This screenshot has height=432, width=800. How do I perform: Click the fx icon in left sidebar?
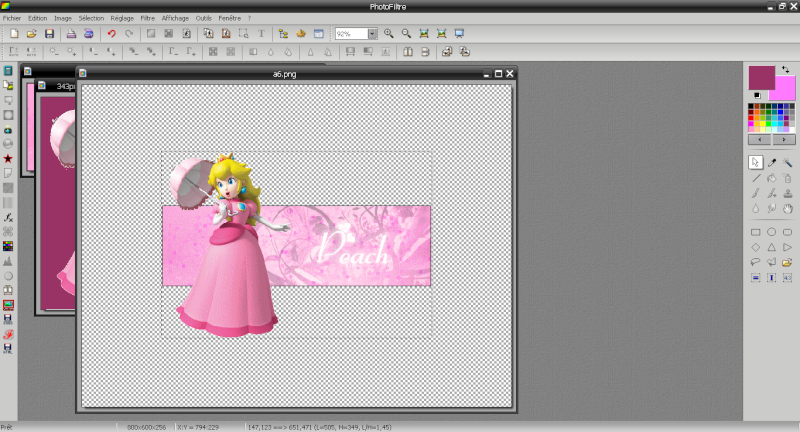coord(8,217)
